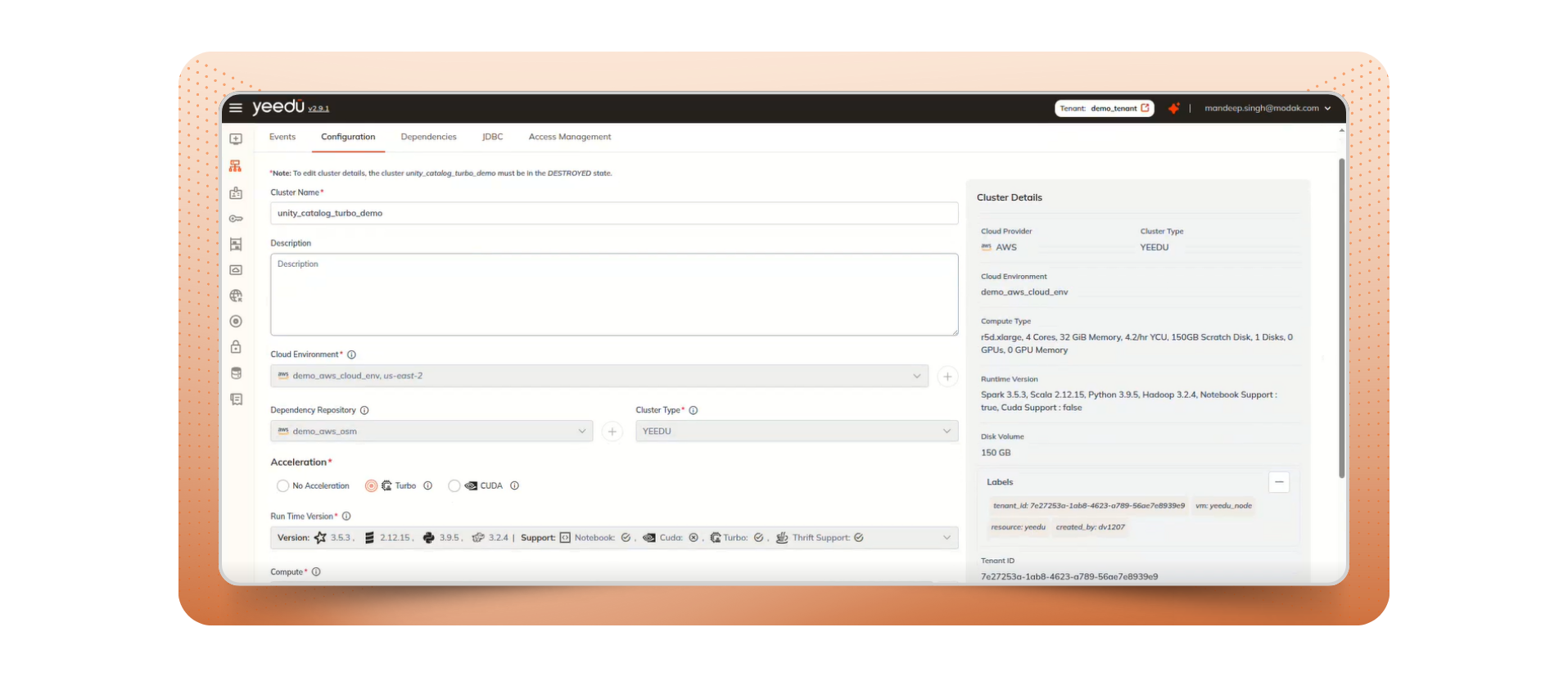This screenshot has width=1568, height=677.
Task: Open the globe network sidebar icon
Action: (x=236, y=296)
